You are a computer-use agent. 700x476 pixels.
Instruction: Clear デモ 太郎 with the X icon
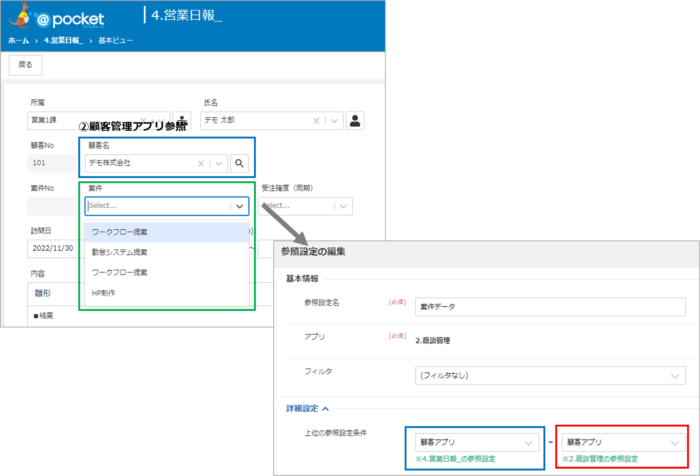coord(316,121)
